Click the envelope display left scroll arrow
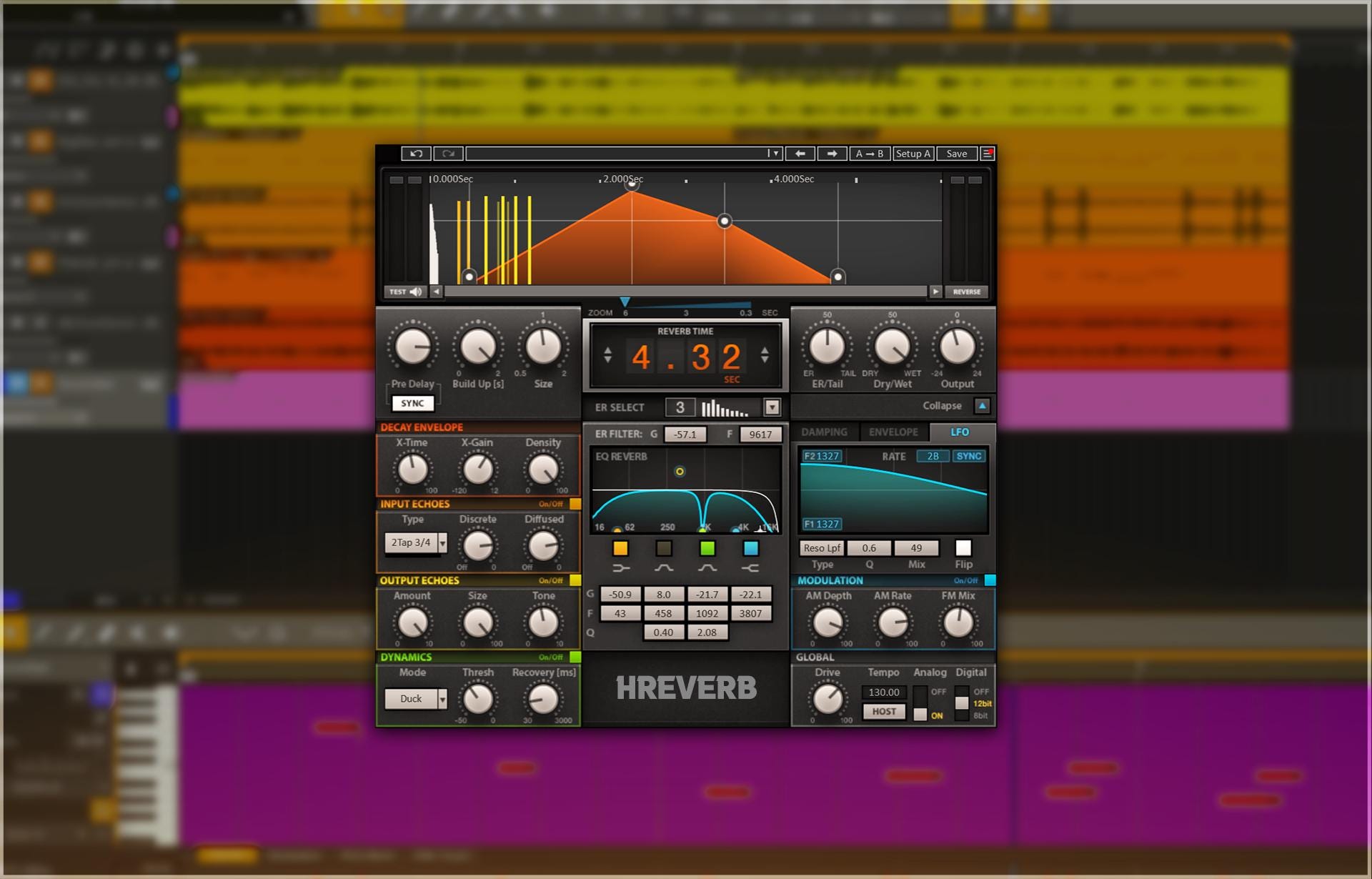The width and height of the screenshot is (1372, 879). pyautogui.click(x=436, y=292)
